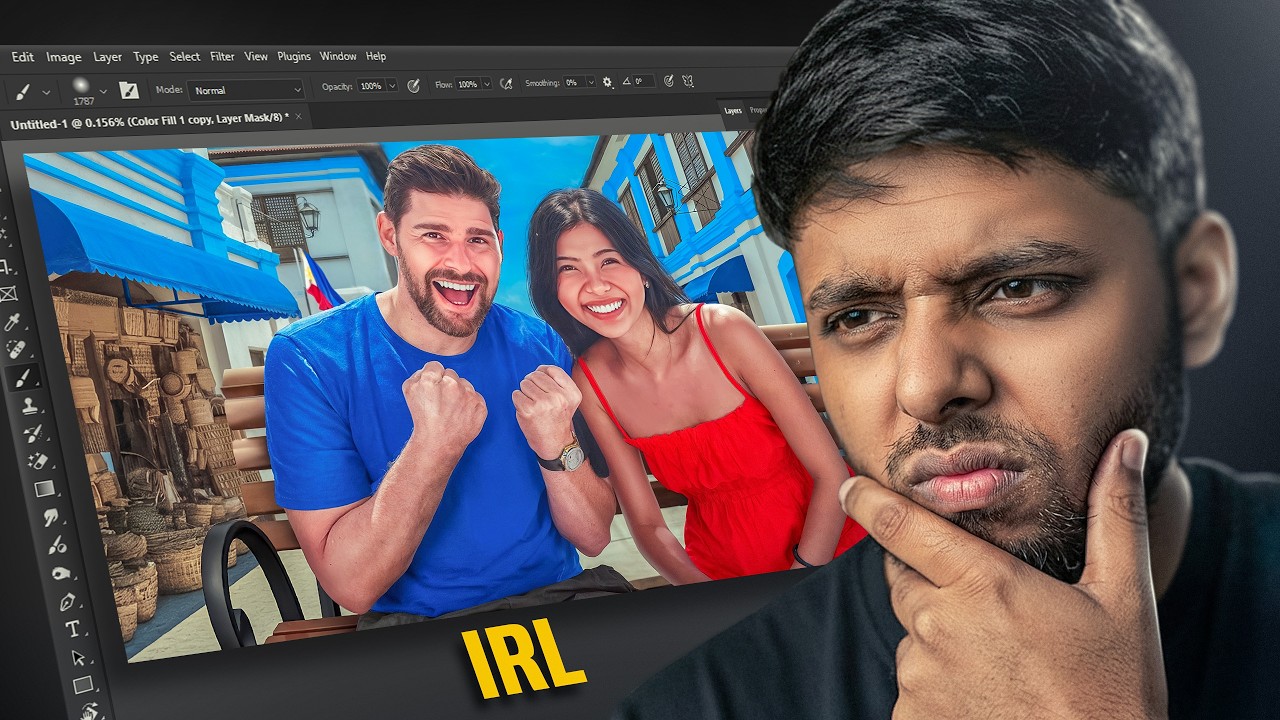The width and height of the screenshot is (1280, 720).
Task: Enable airbrush-style build-up button
Action: [506, 84]
